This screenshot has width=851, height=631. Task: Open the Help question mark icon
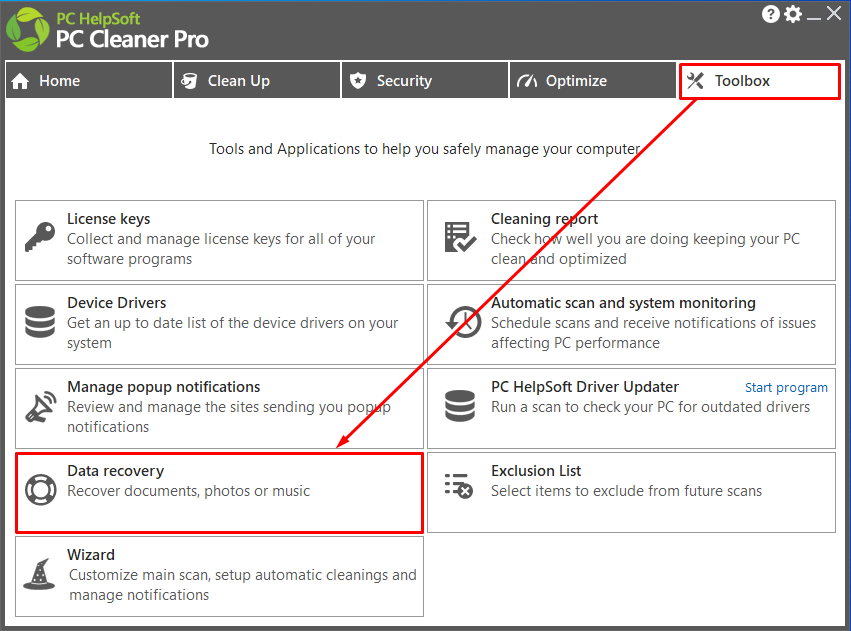pos(770,14)
